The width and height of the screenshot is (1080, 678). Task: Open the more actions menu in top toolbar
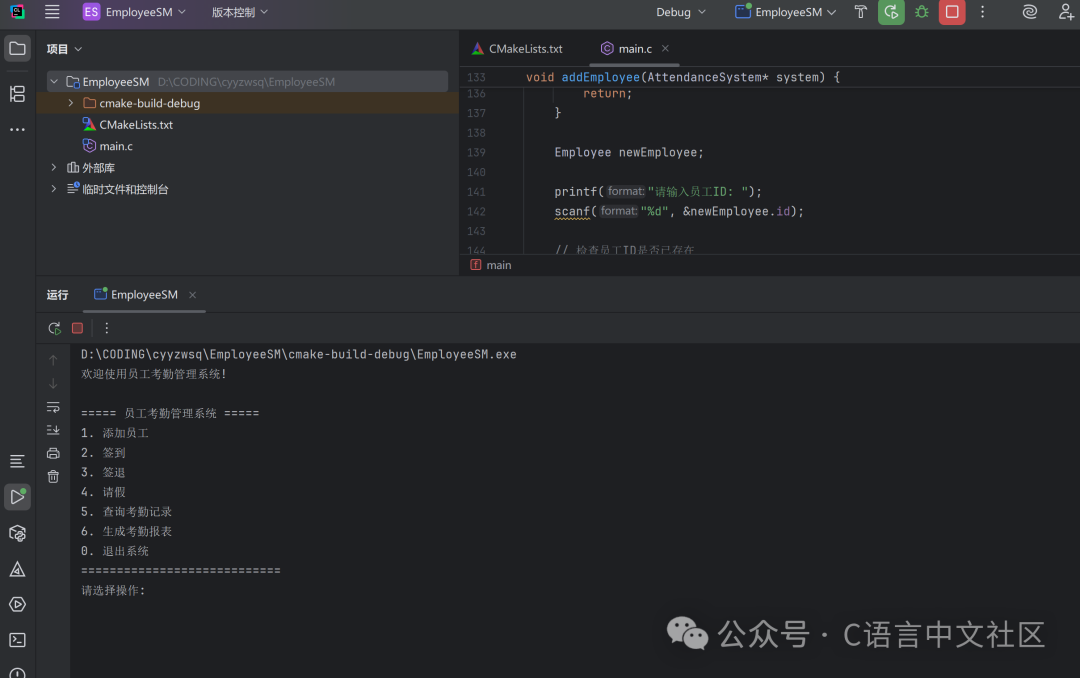[982, 12]
